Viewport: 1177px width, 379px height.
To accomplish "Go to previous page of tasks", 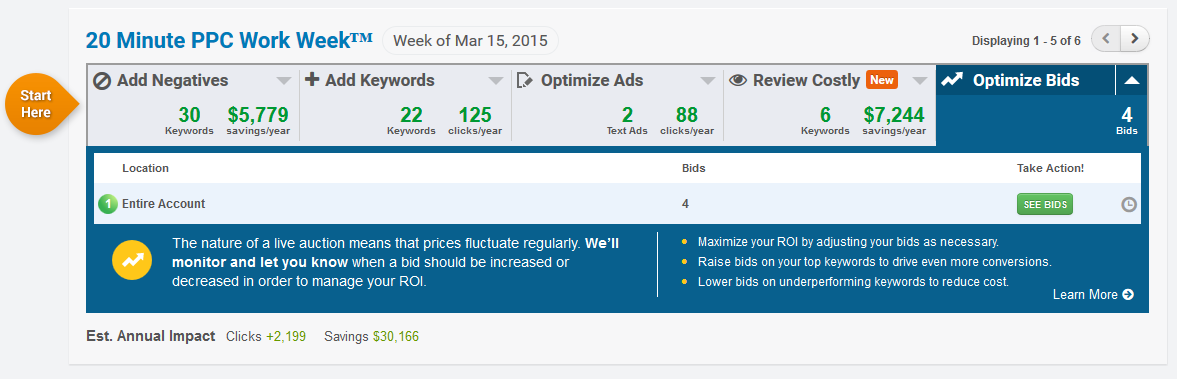I will click(x=1106, y=39).
